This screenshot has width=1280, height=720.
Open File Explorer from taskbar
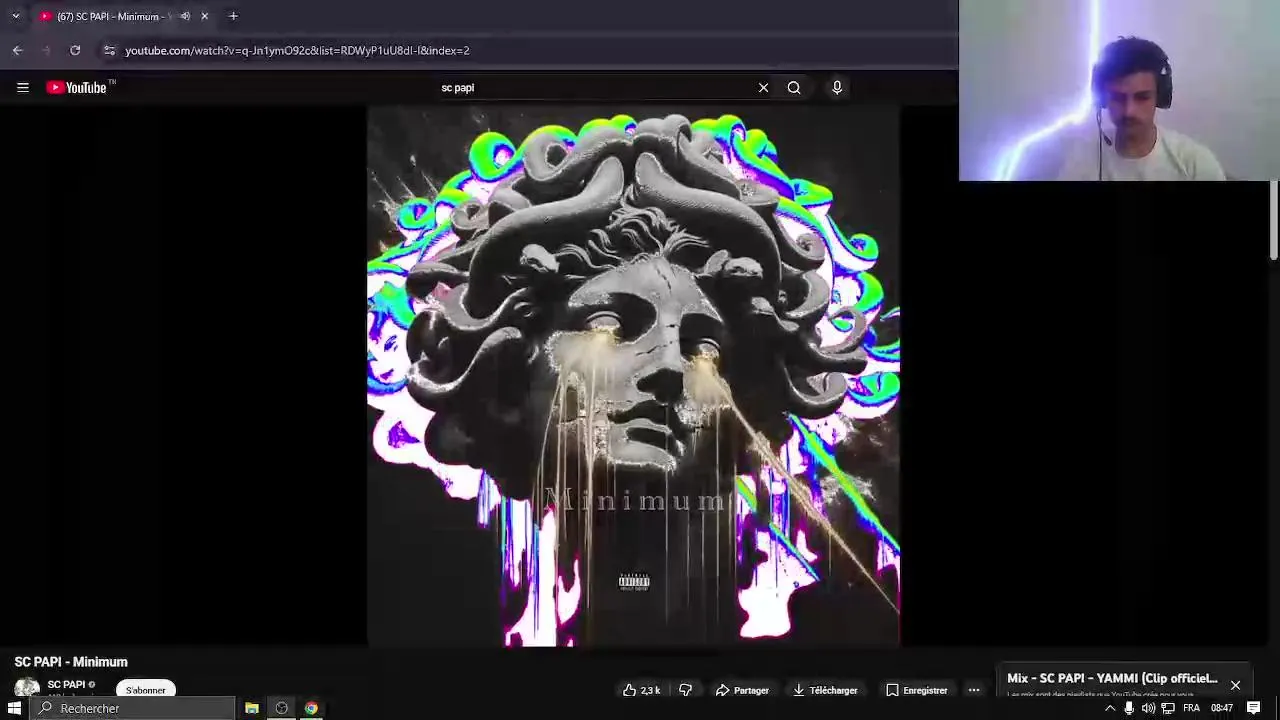pyautogui.click(x=252, y=708)
